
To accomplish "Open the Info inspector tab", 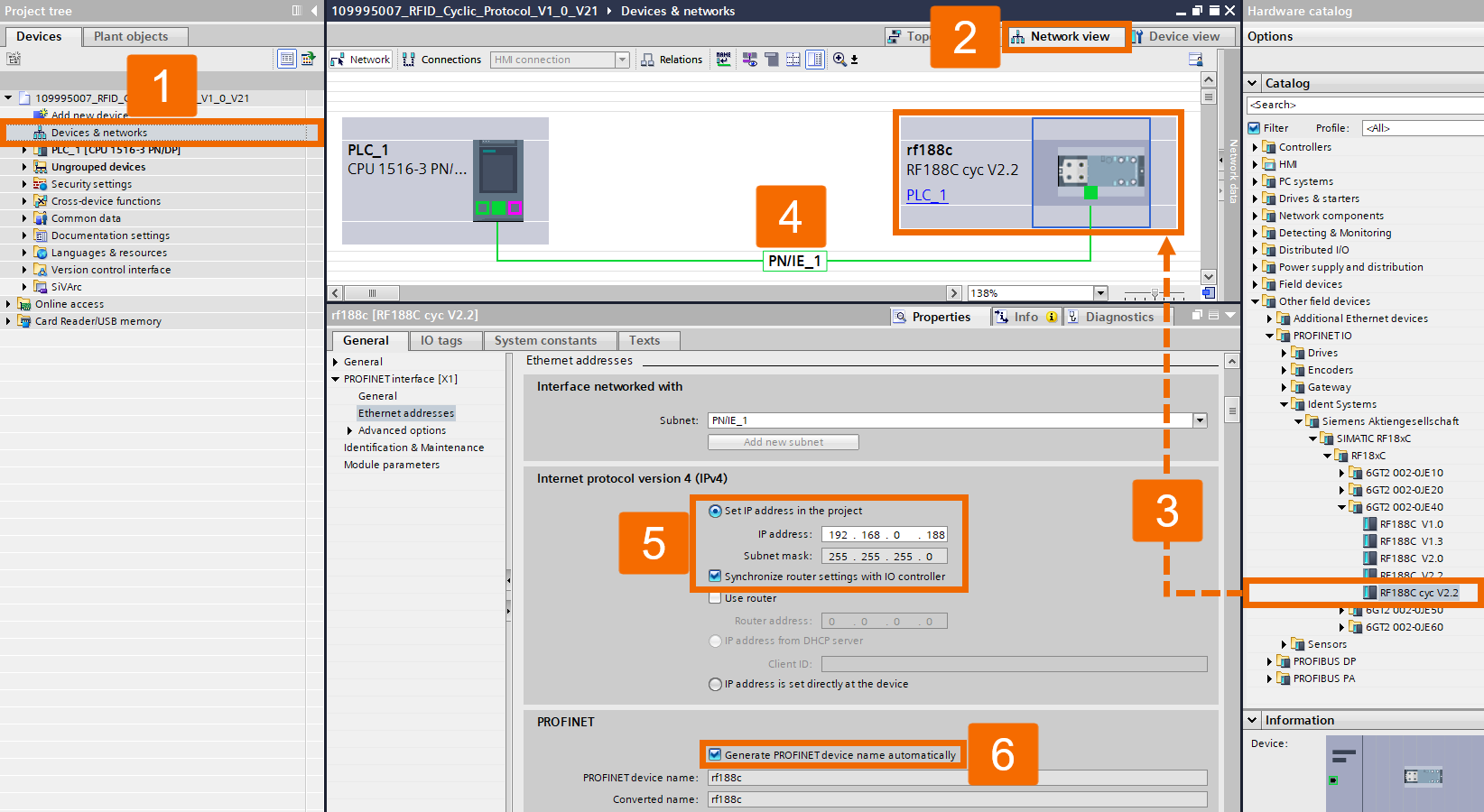I will point(1025,317).
